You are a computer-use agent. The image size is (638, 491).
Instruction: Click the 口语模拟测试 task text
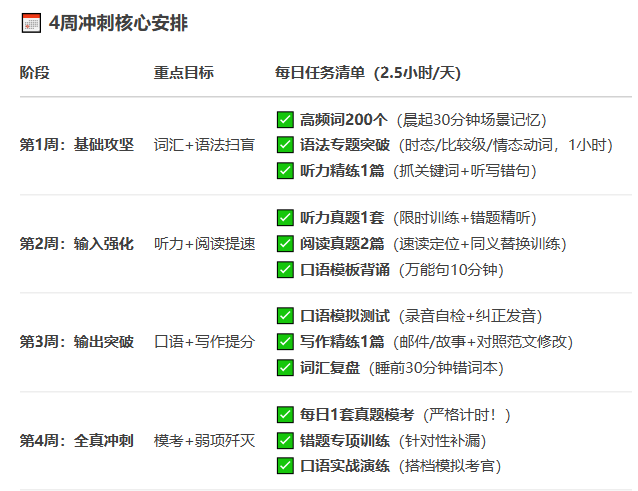pyautogui.click(x=345, y=316)
